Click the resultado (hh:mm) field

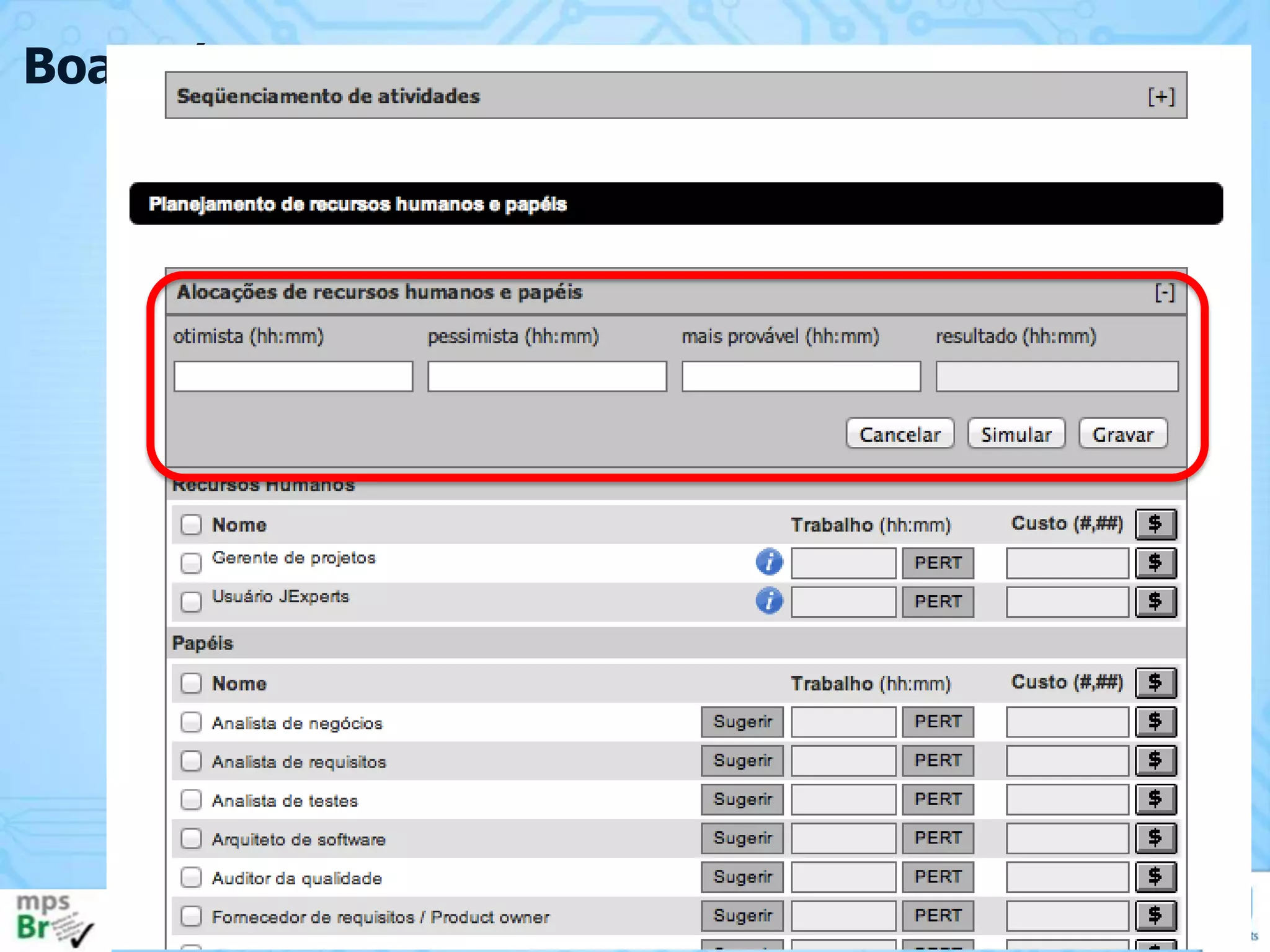(x=1057, y=376)
